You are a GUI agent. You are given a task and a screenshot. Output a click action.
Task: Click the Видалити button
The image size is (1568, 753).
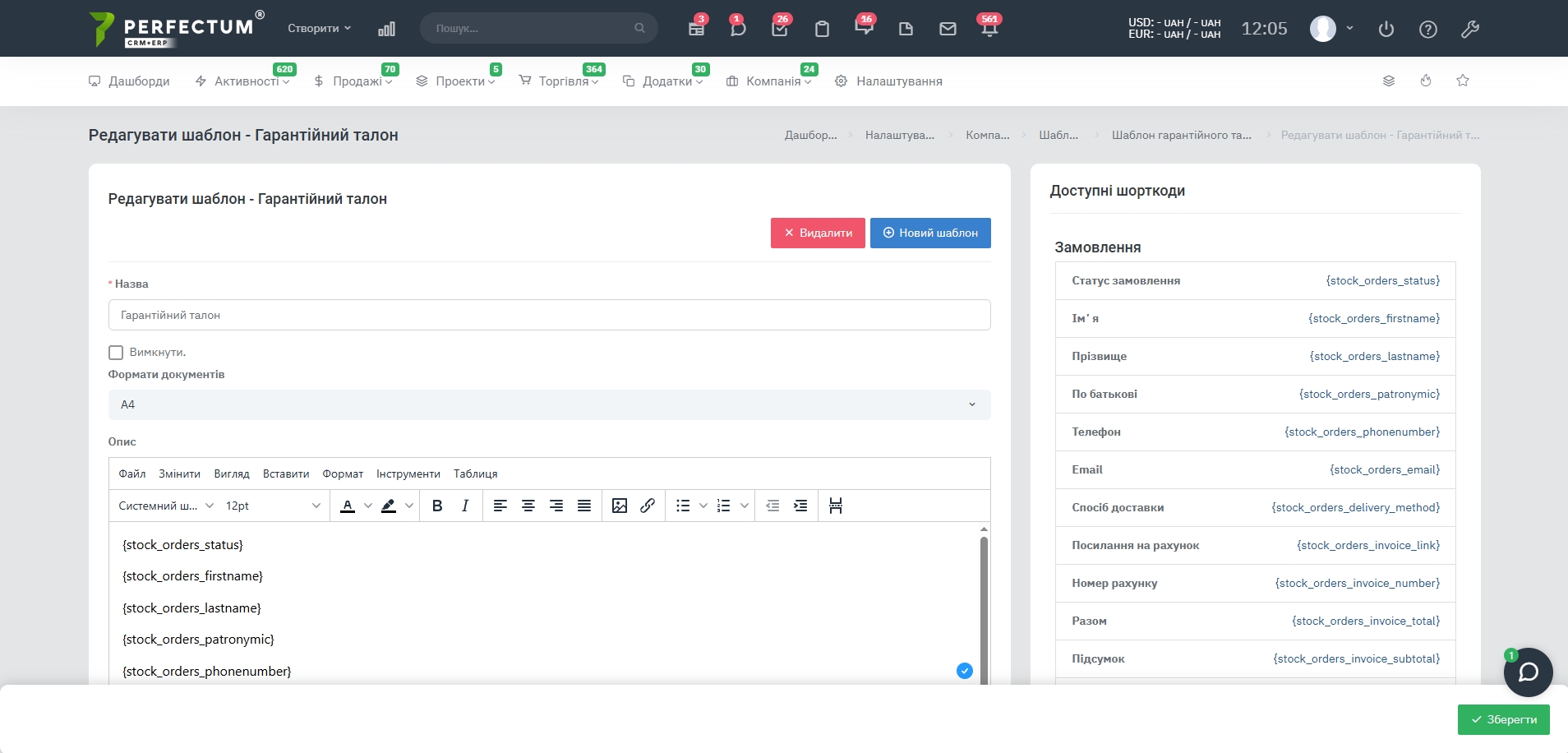tap(818, 233)
